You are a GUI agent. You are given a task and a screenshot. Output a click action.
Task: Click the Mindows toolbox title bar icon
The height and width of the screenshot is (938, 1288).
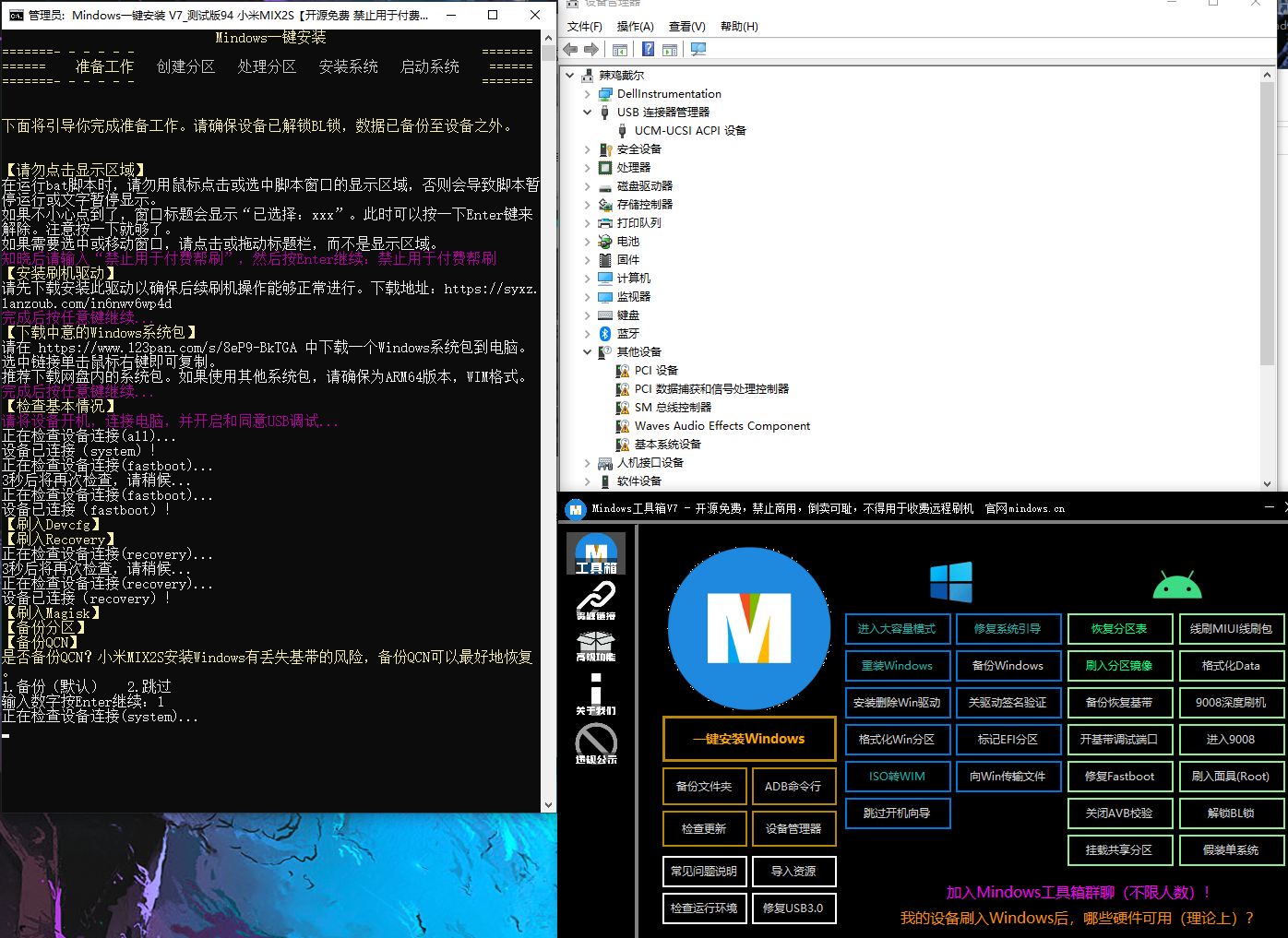576,508
